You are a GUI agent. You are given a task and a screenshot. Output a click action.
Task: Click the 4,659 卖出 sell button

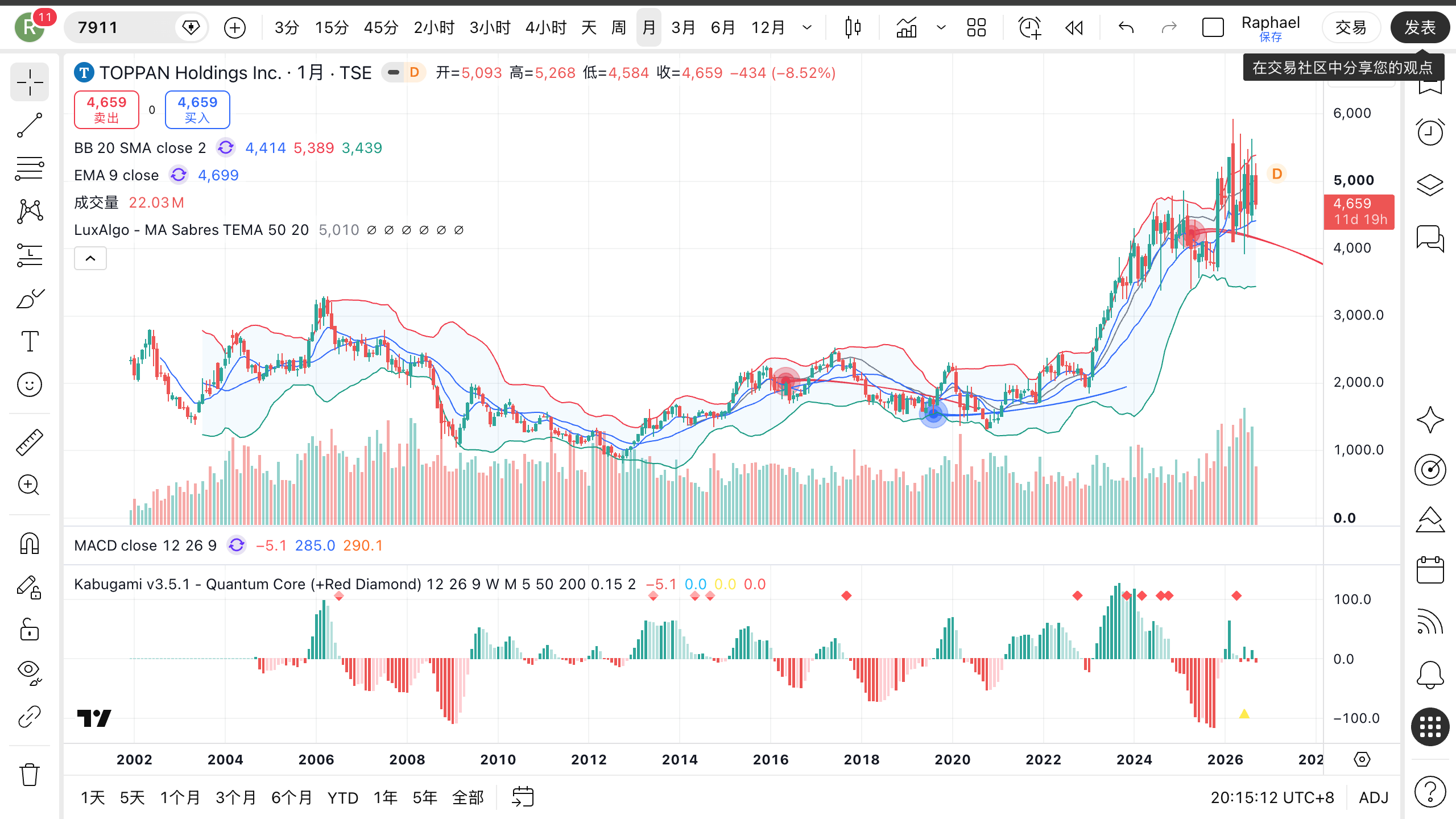pos(106,110)
